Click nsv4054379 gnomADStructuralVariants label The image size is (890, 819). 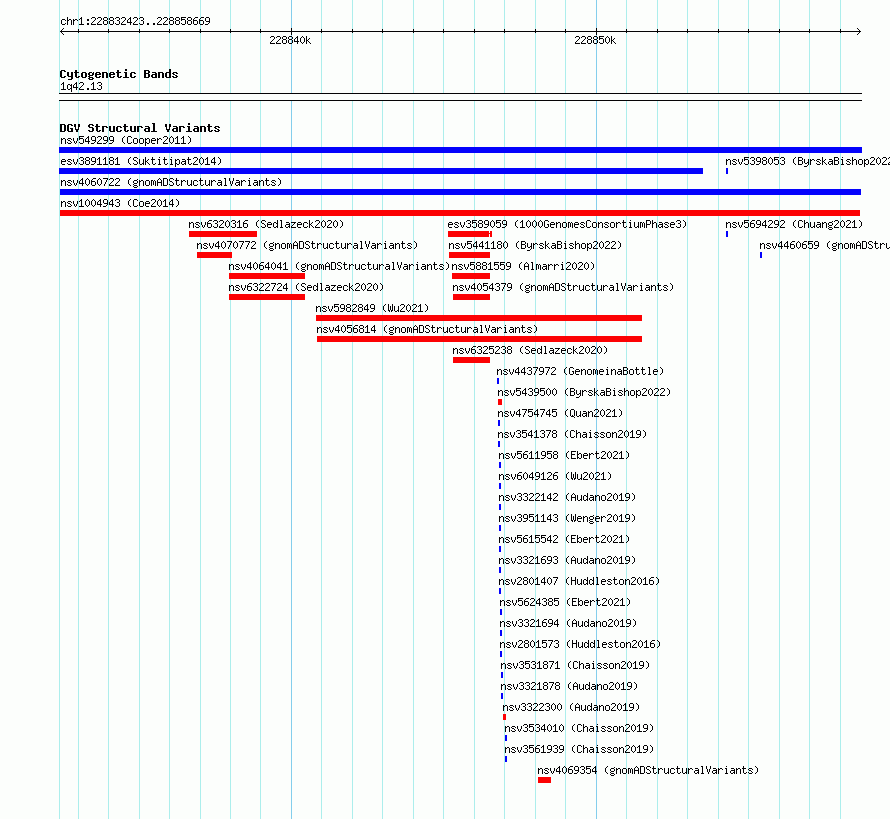click(563, 287)
